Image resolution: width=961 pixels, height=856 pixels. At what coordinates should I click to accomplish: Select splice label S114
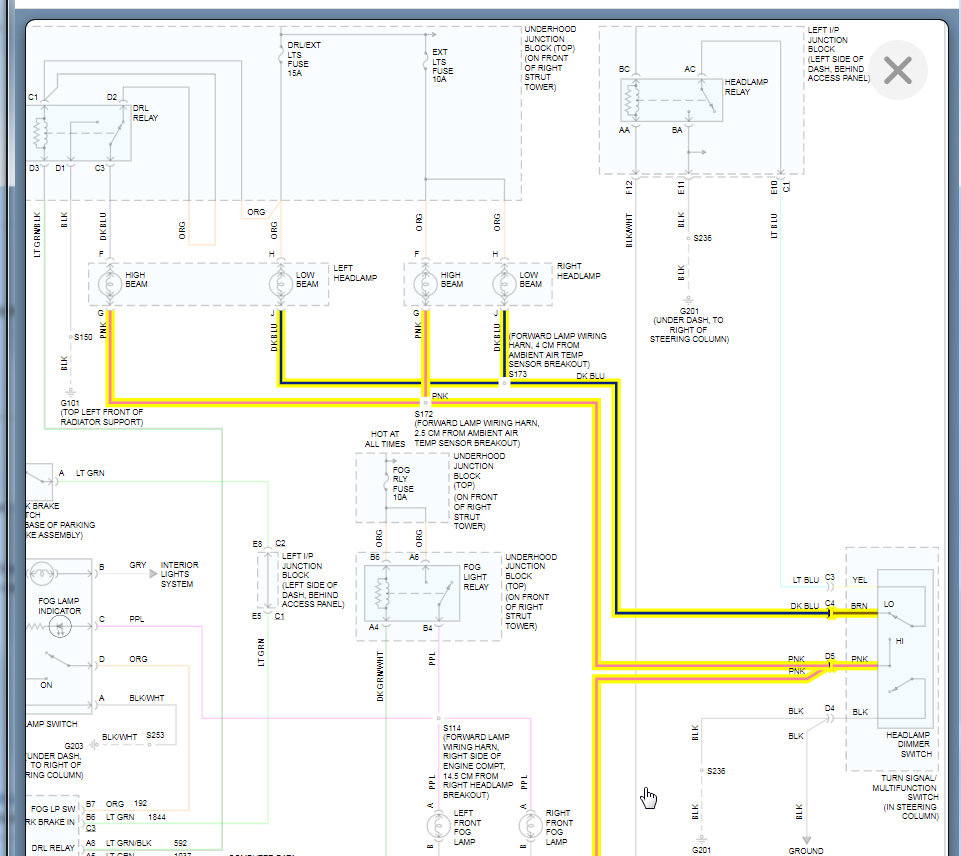[452, 728]
